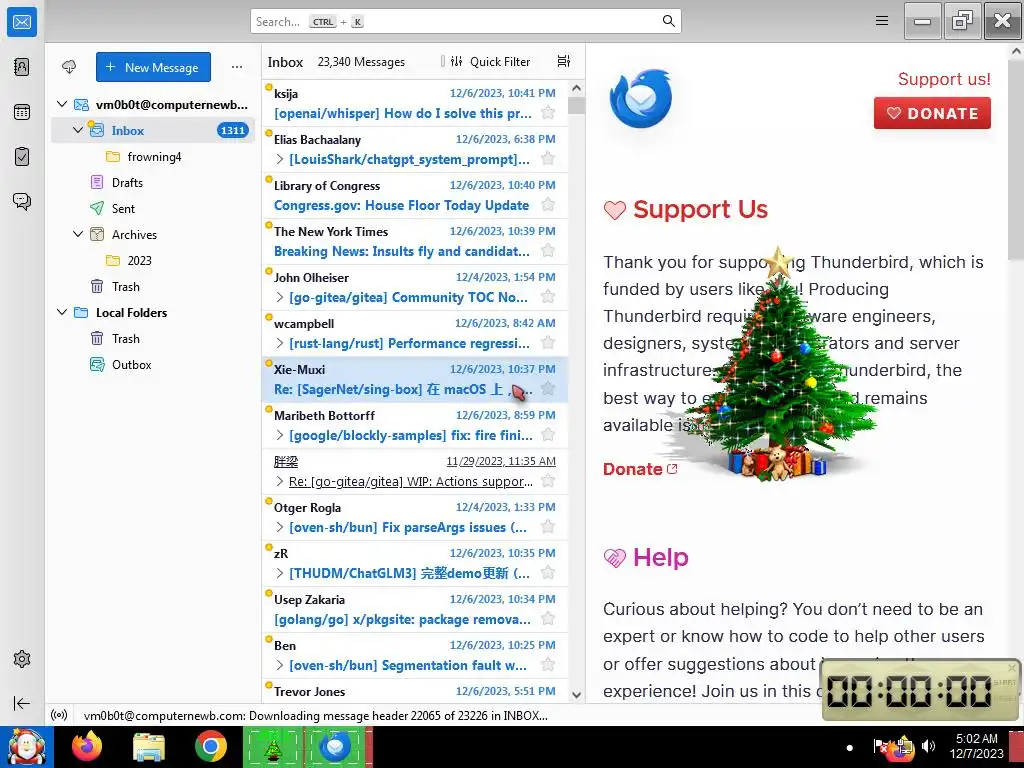Star the John Olheiser gitea message

pyautogui.click(x=548, y=297)
